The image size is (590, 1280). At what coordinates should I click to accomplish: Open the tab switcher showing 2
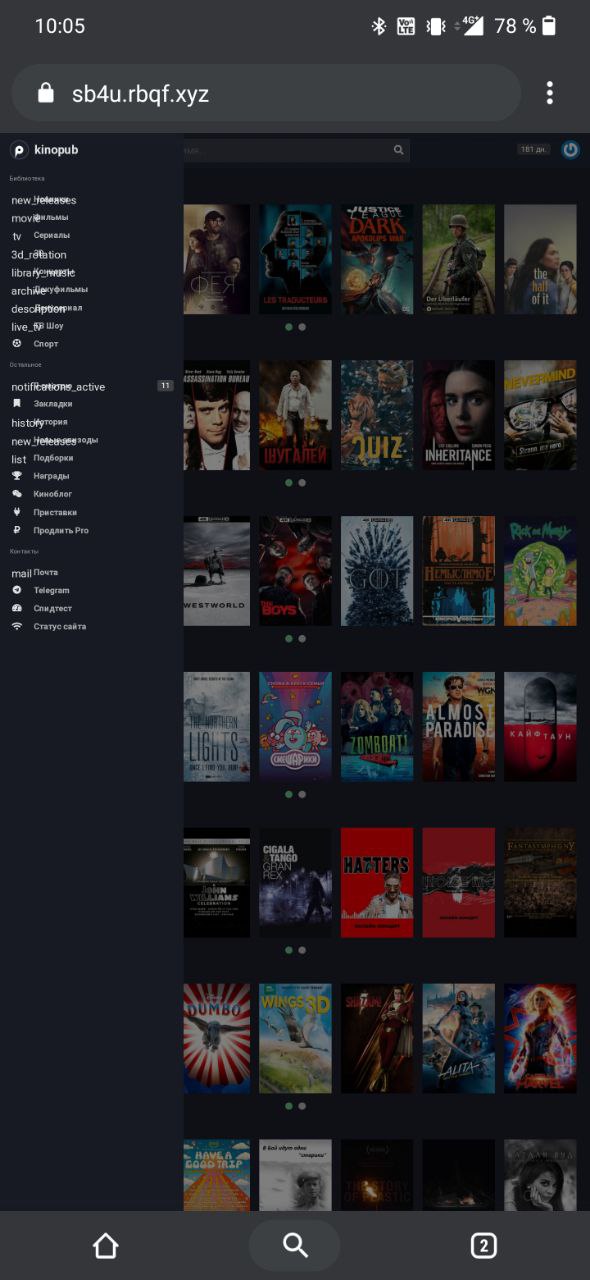pos(484,1245)
